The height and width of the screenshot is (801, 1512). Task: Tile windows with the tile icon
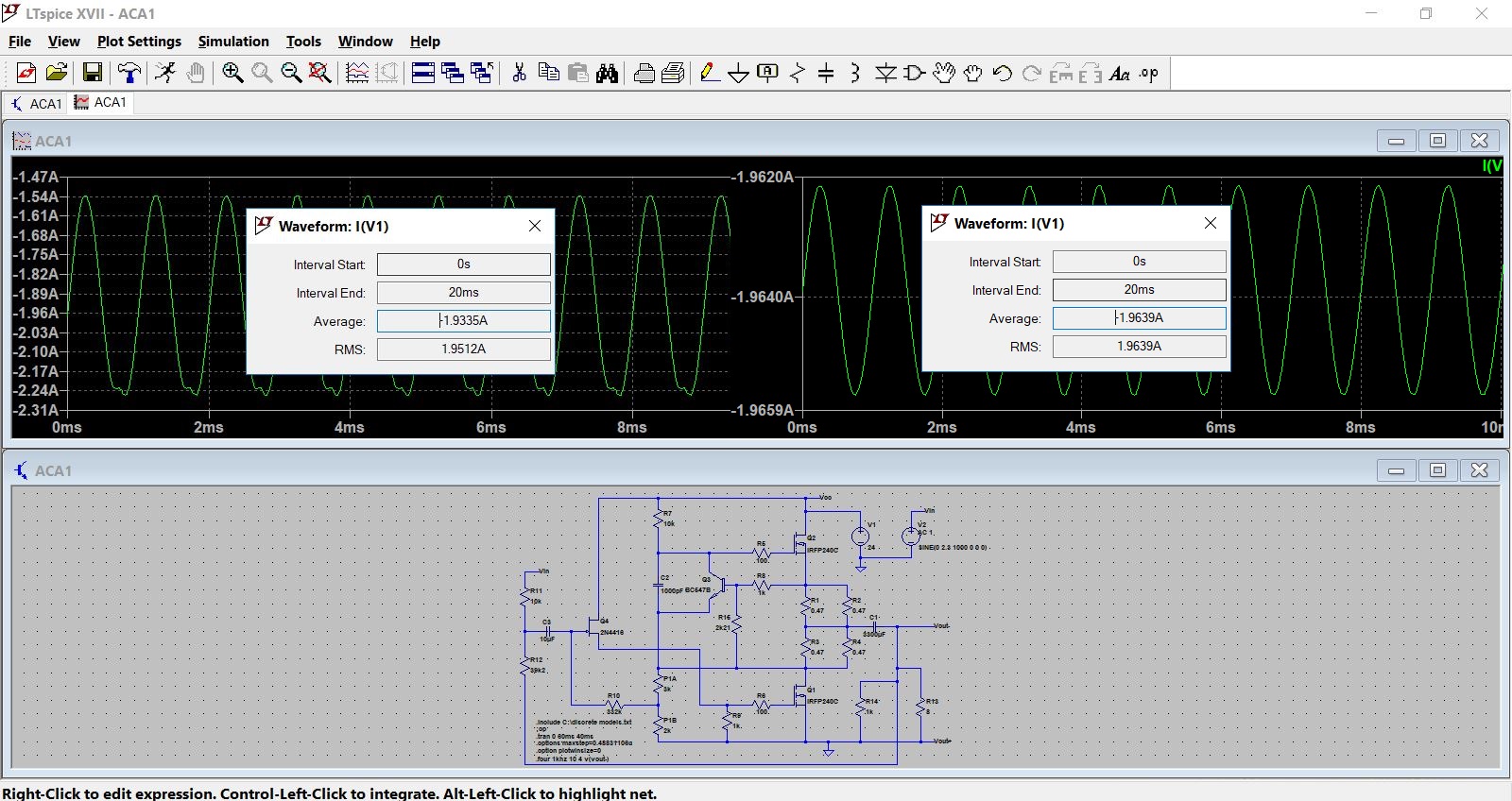pos(423,73)
